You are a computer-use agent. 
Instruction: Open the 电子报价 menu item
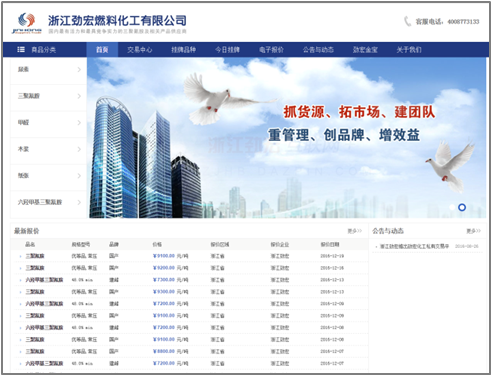[x=271, y=50]
